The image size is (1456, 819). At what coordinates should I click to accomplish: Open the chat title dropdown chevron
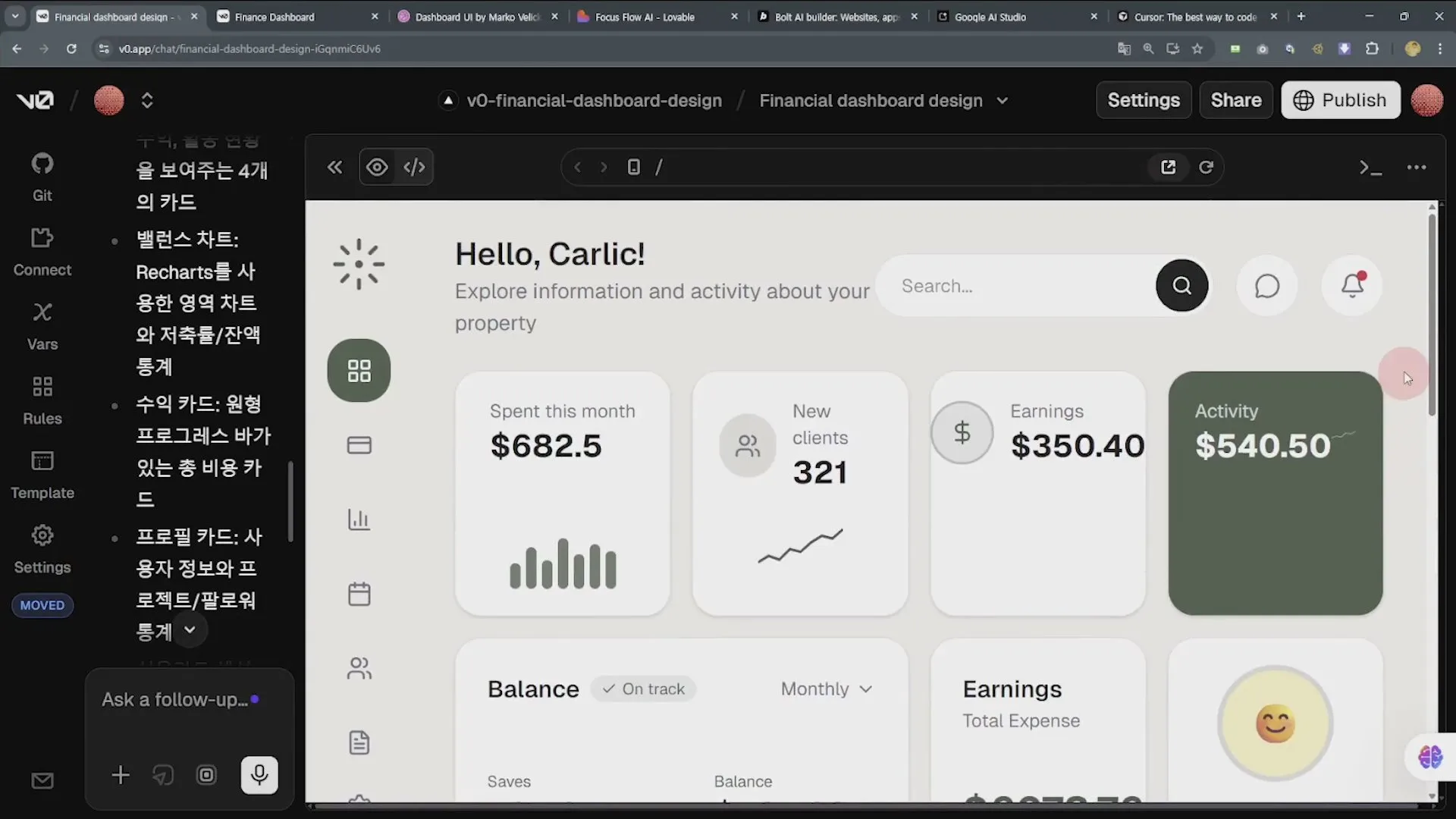tap(1003, 100)
